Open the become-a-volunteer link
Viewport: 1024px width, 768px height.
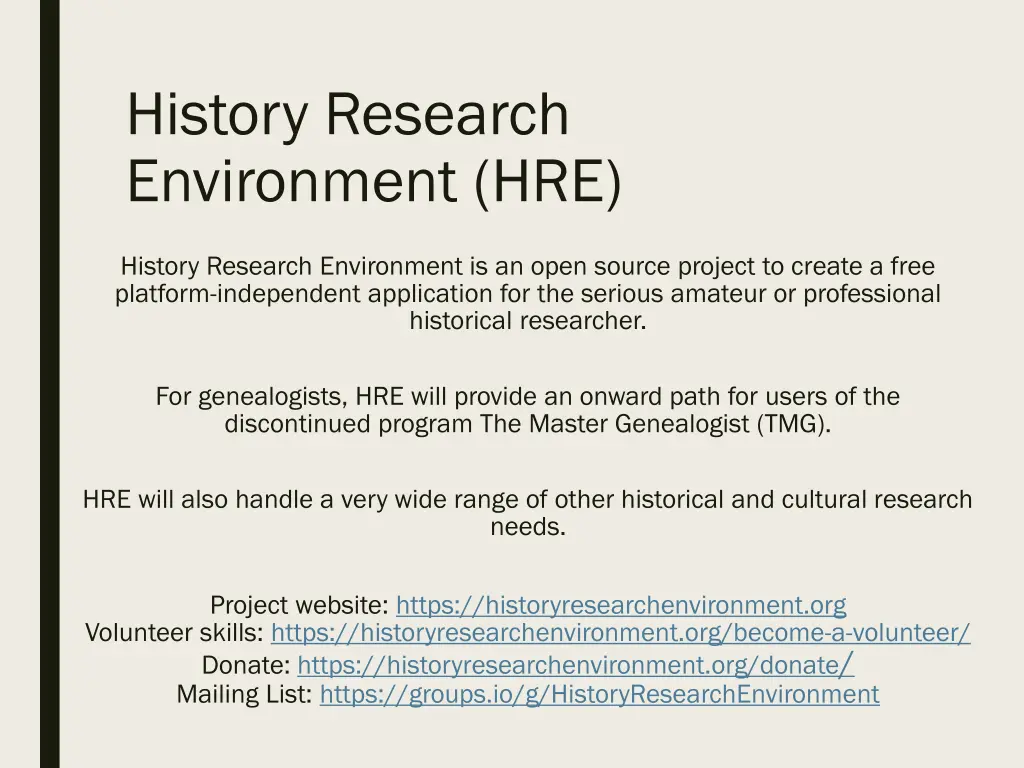click(x=620, y=633)
